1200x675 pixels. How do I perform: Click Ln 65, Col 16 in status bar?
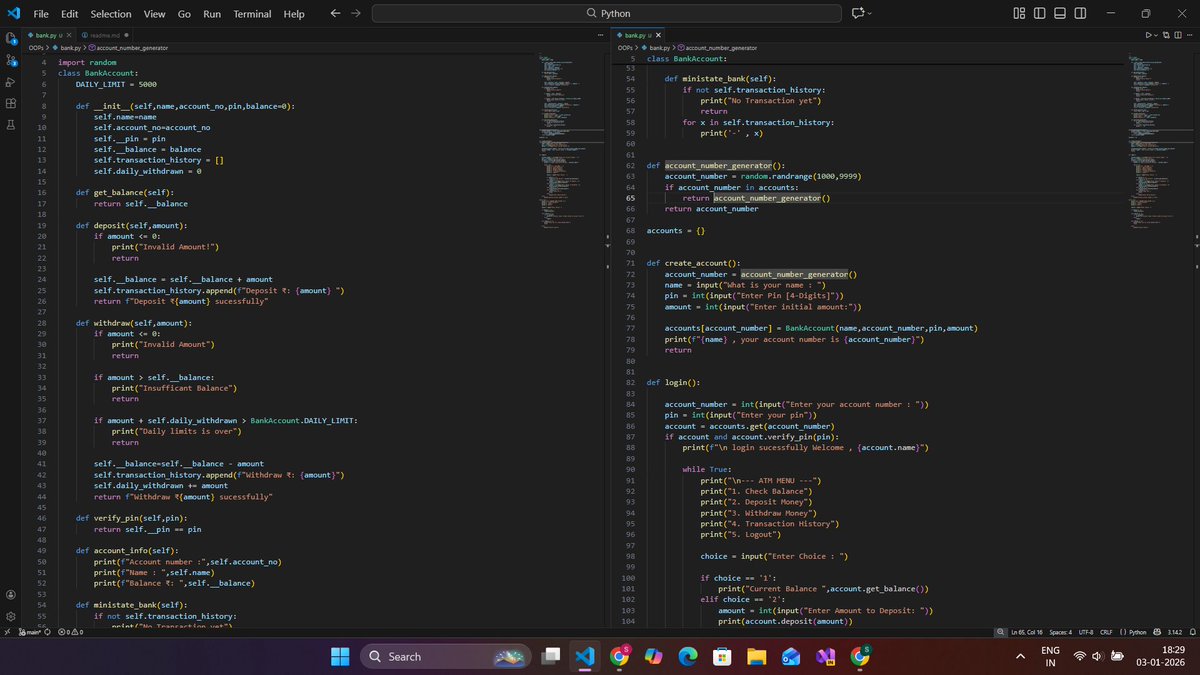[1028, 632]
